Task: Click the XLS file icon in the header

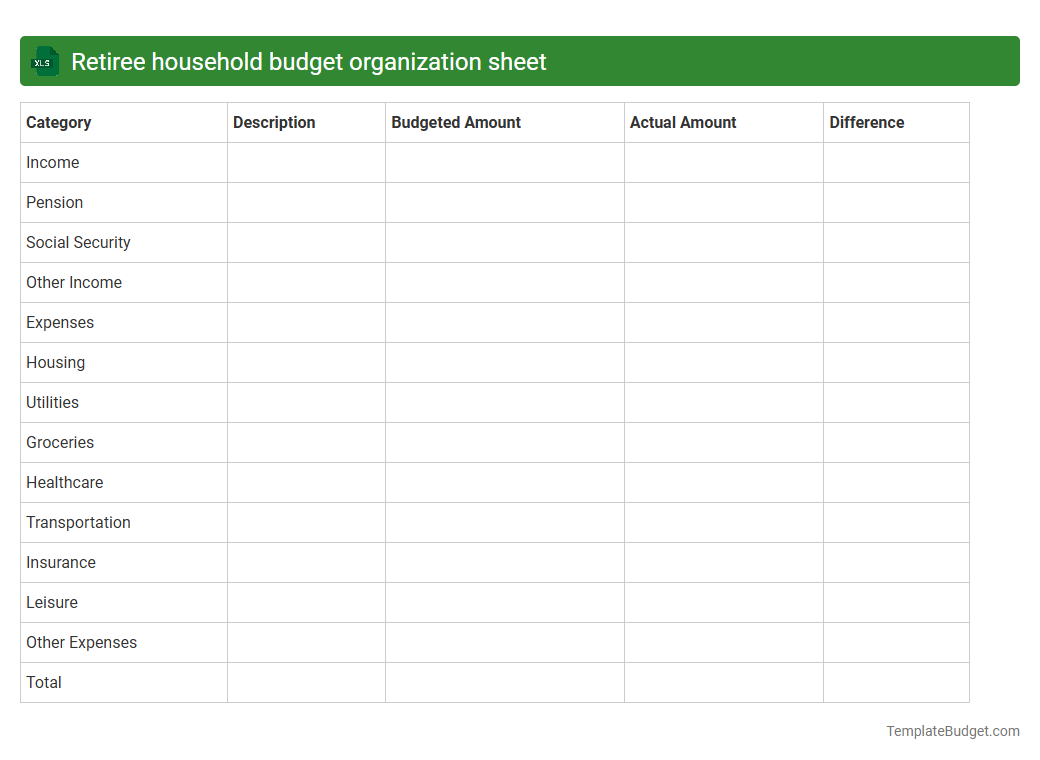Action: point(44,61)
